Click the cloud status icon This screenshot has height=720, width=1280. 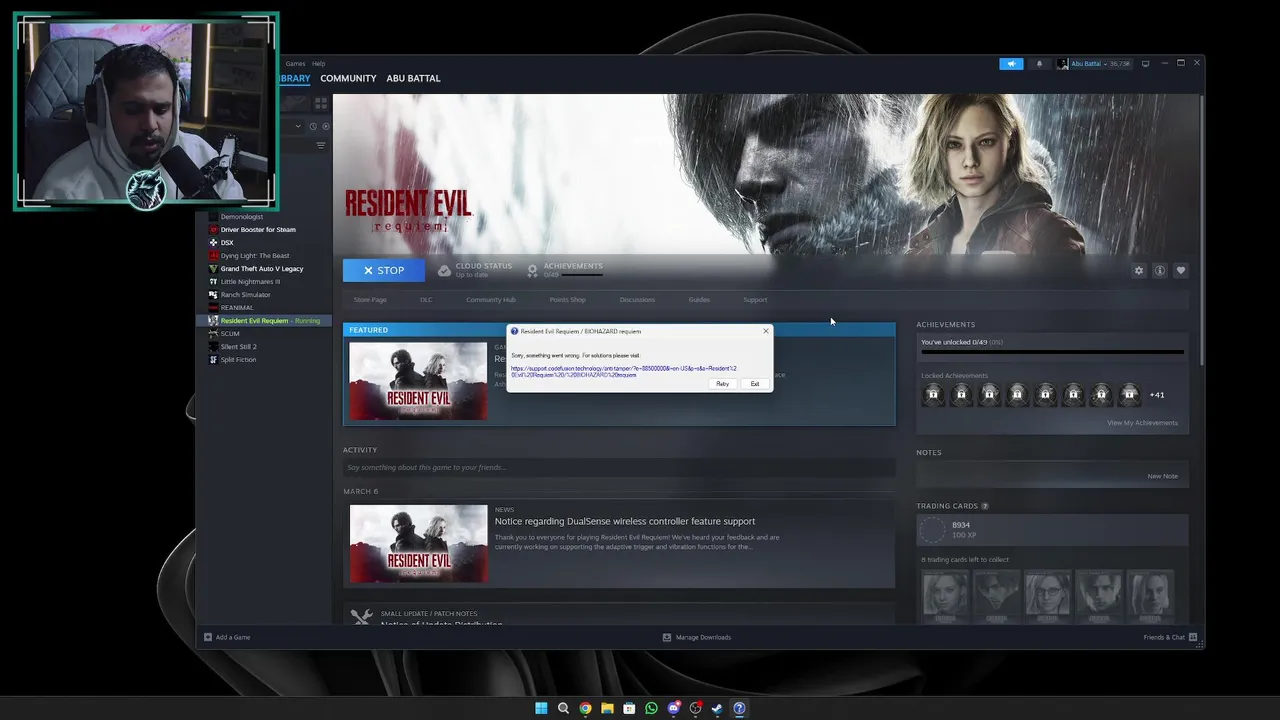pyautogui.click(x=444, y=271)
